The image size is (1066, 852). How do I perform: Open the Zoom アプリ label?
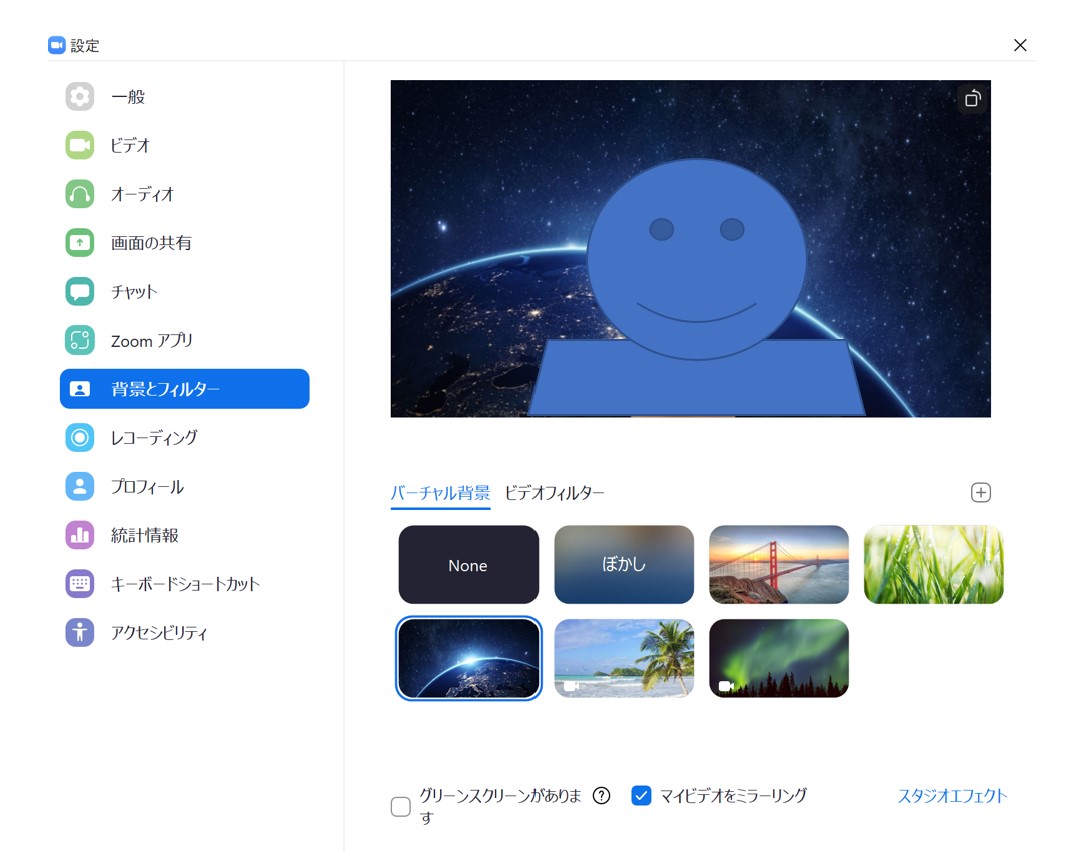point(152,341)
